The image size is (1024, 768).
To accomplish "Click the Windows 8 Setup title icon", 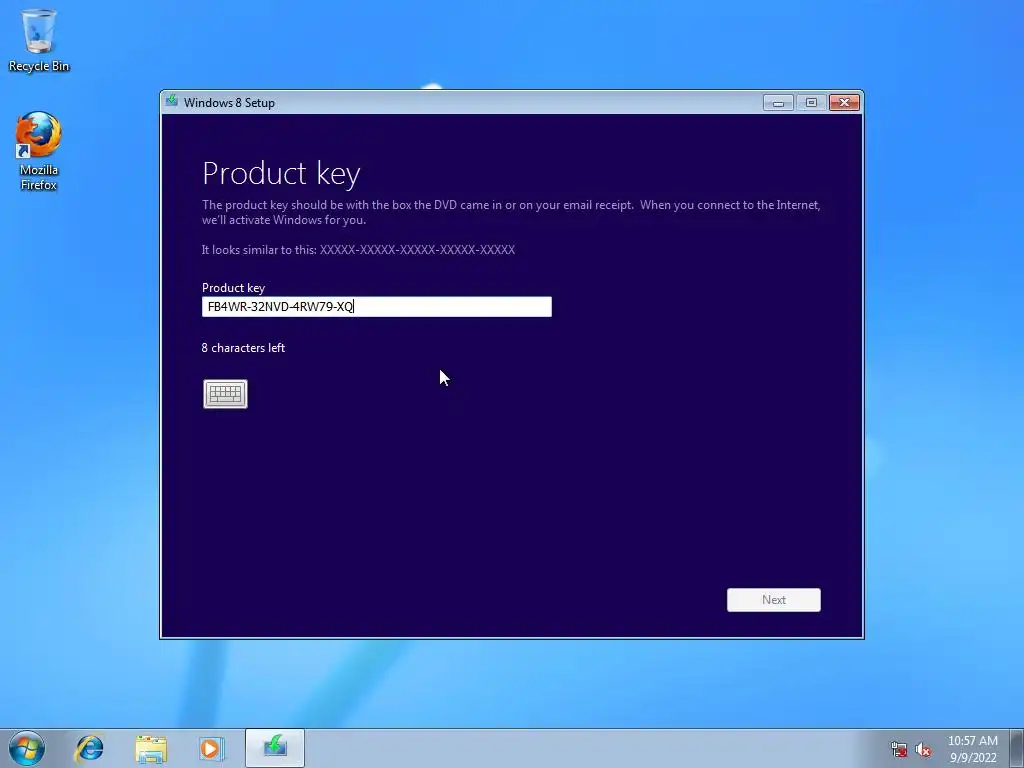I will 172,101.
